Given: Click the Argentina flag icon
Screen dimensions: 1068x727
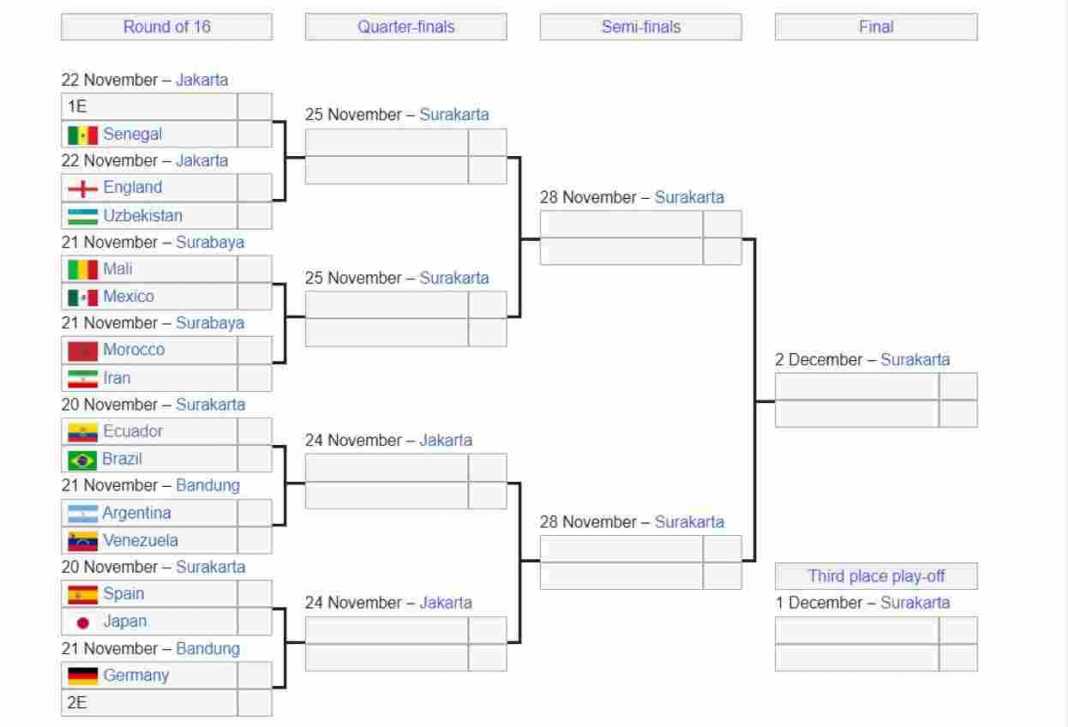Looking at the screenshot, I should pyautogui.click(x=82, y=514).
